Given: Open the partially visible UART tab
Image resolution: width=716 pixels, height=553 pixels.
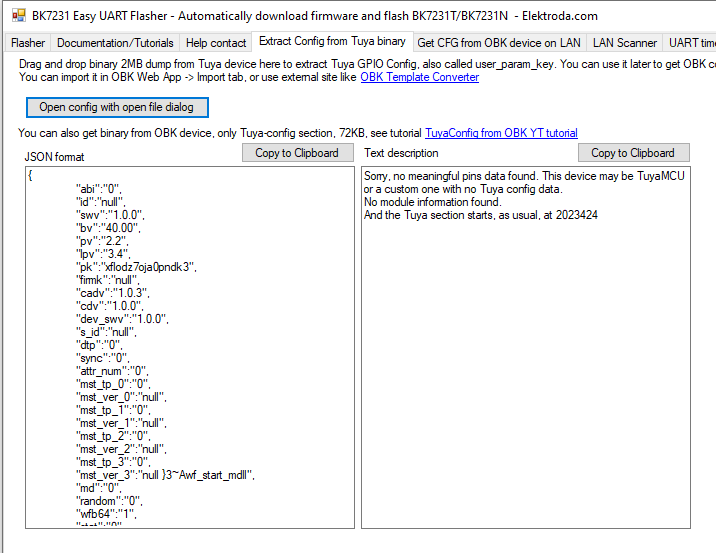Looking at the screenshot, I should [690, 43].
